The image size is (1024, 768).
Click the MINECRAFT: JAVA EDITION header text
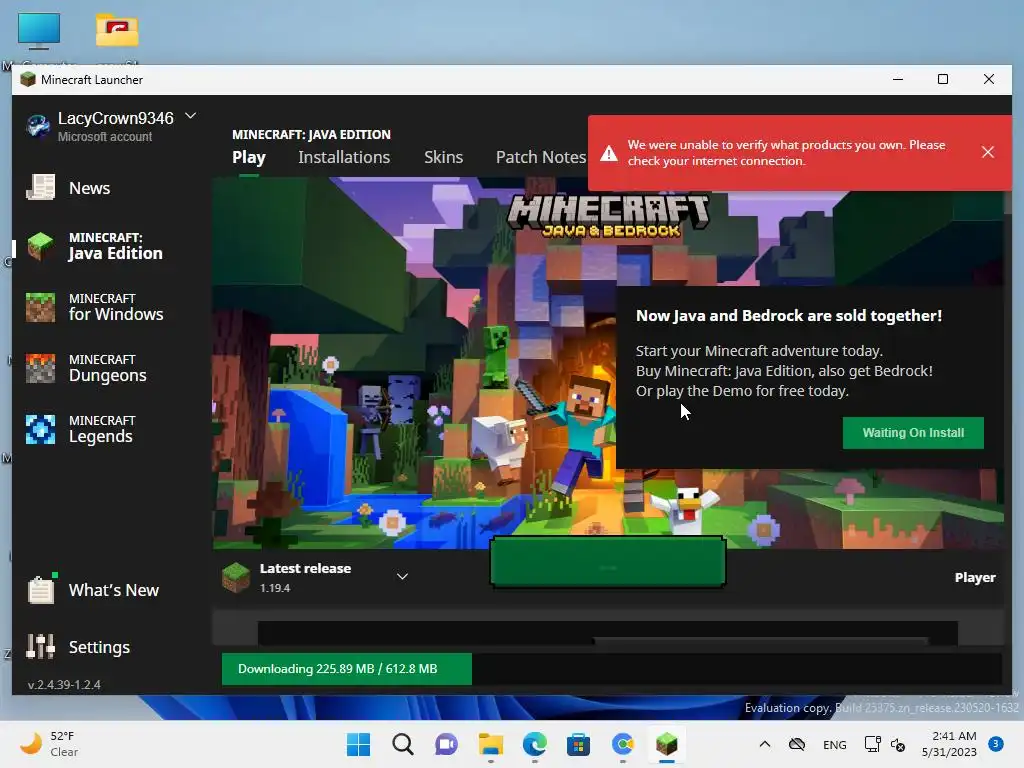coord(312,135)
